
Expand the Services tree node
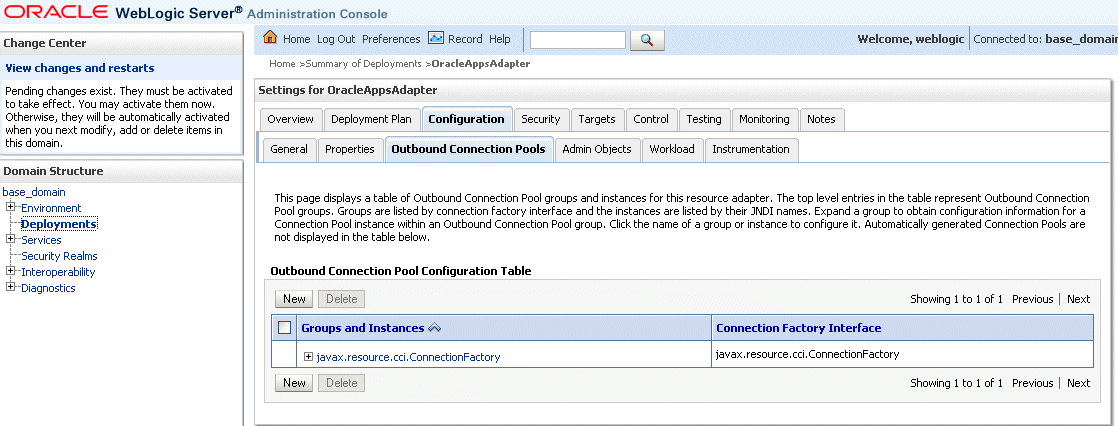pos(11,240)
